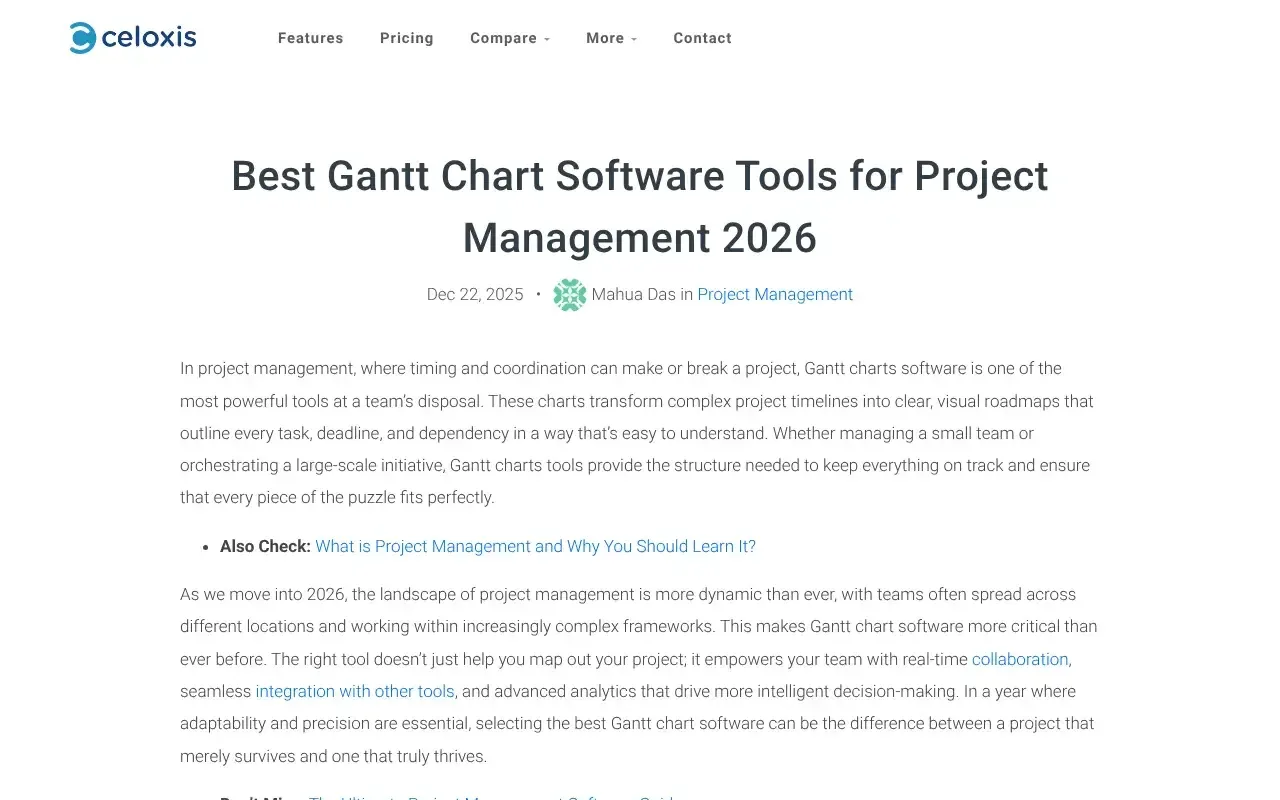This screenshot has height=800, width=1280.
Task: Open the Compare menu
Action: [x=503, y=38]
